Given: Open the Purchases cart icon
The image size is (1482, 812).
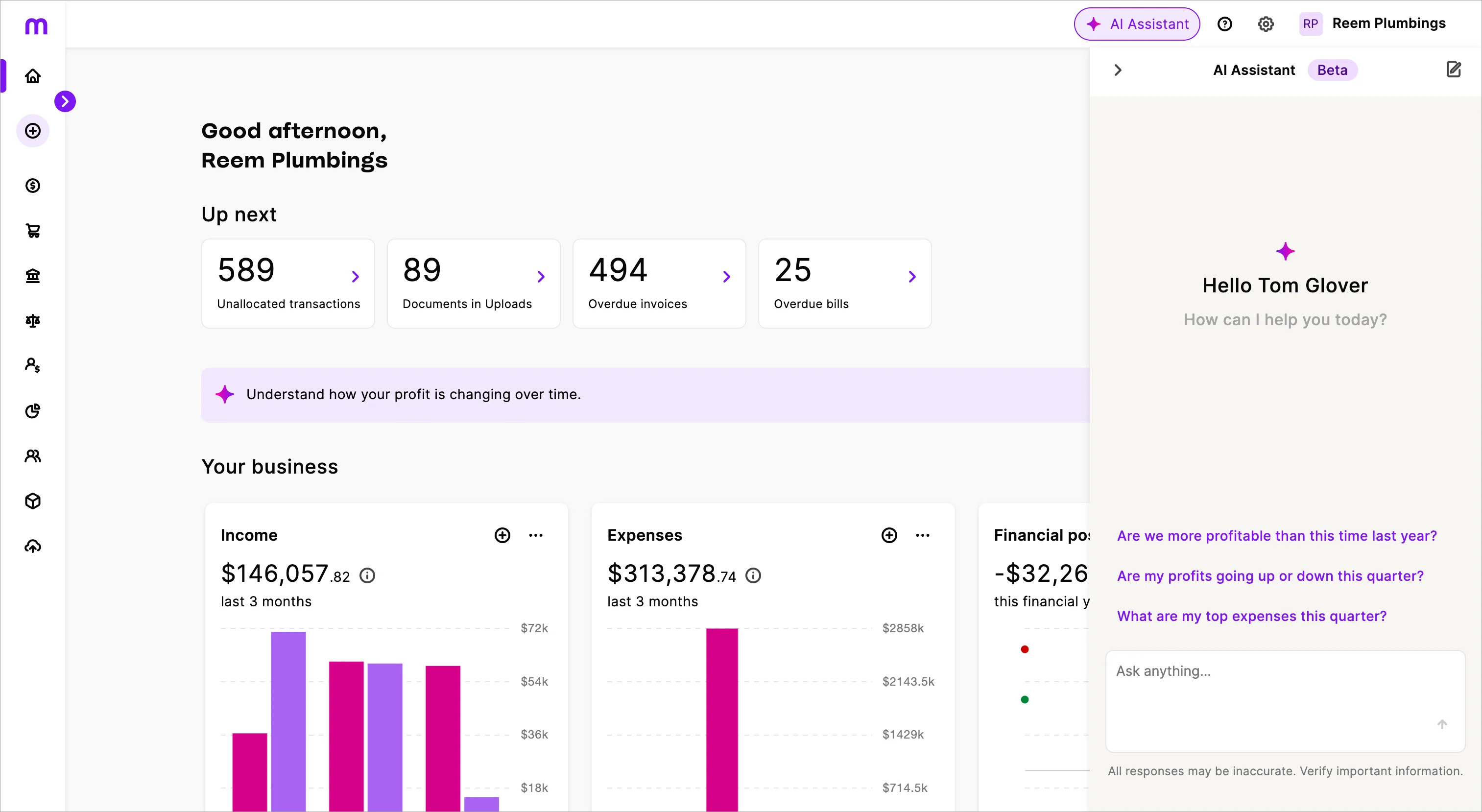Looking at the screenshot, I should tap(33, 231).
